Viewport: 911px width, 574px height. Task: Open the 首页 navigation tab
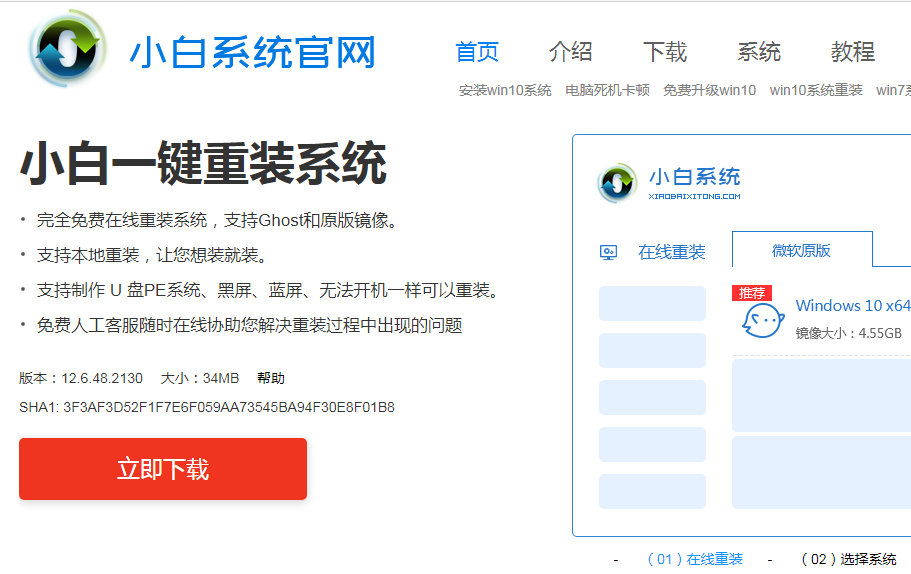coord(477,52)
